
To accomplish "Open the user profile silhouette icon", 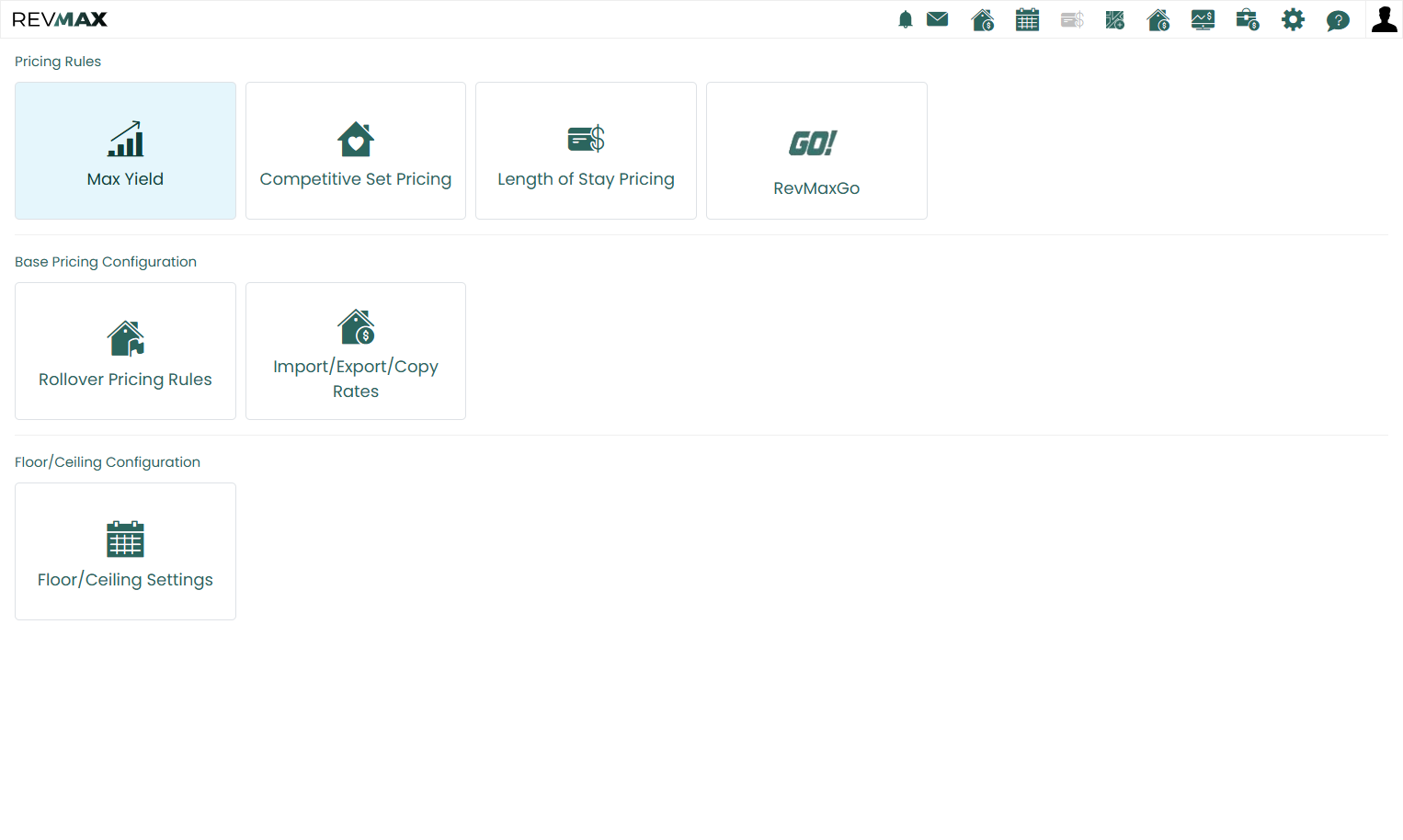I will [1384, 19].
